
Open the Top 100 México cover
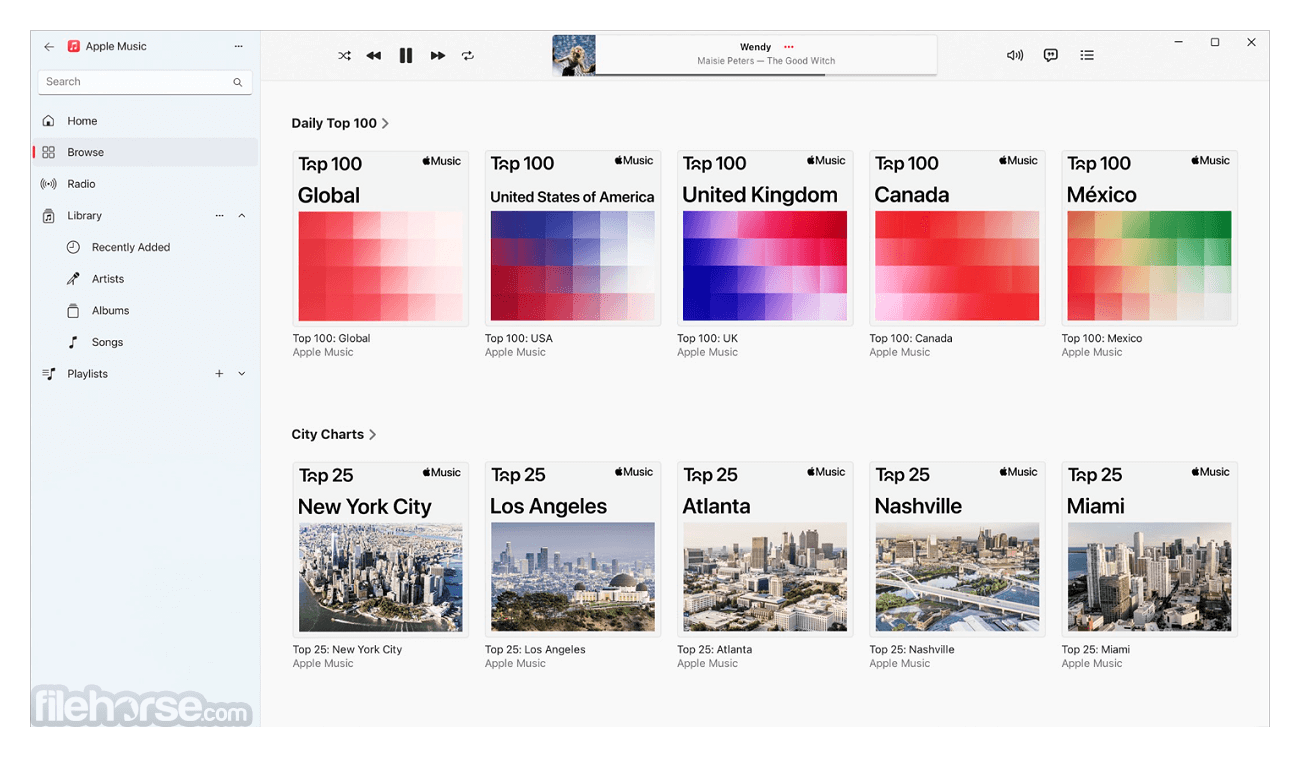coord(1149,238)
